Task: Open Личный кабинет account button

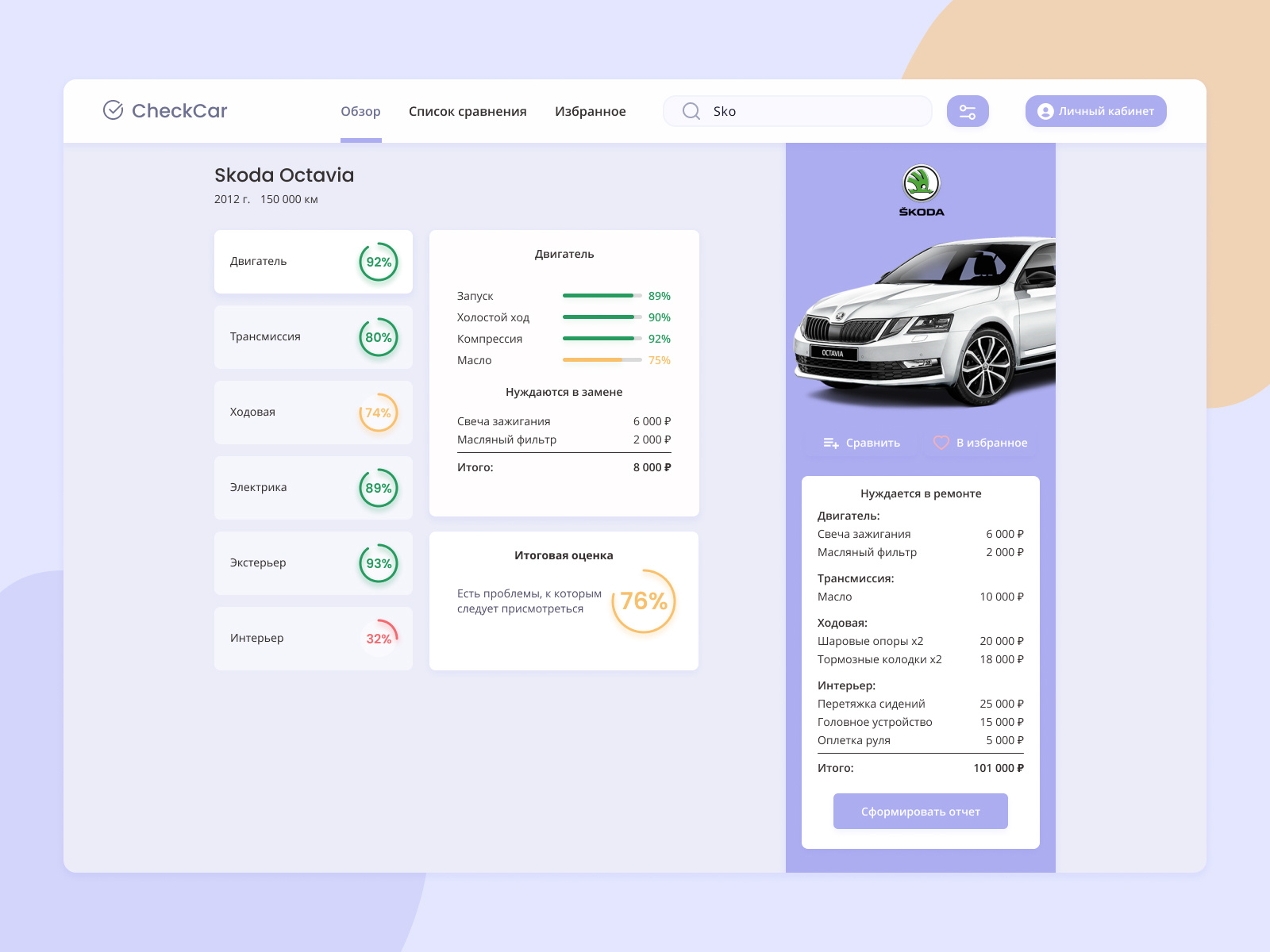Action: [x=1096, y=111]
